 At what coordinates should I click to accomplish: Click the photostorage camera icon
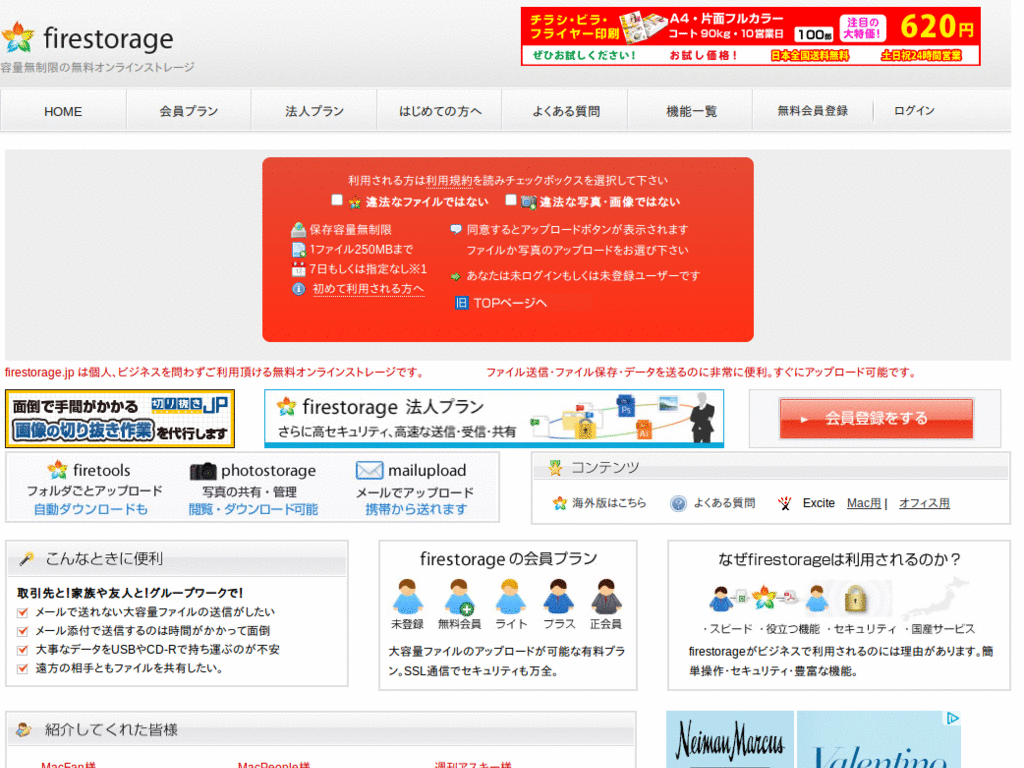pyautogui.click(x=203, y=471)
